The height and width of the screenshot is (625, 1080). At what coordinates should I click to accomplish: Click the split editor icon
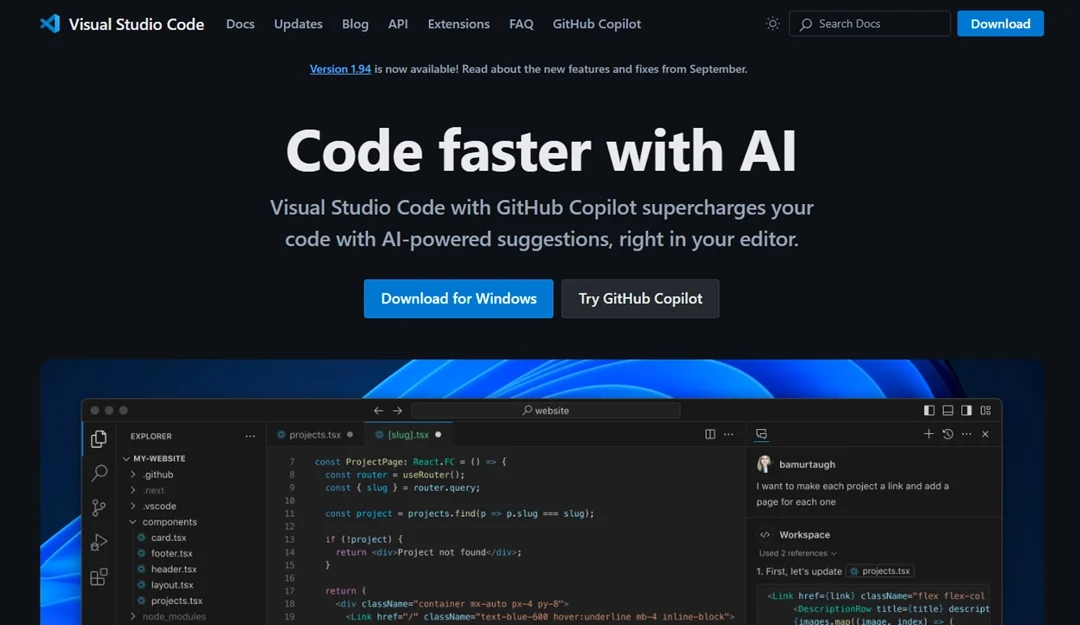(x=710, y=434)
